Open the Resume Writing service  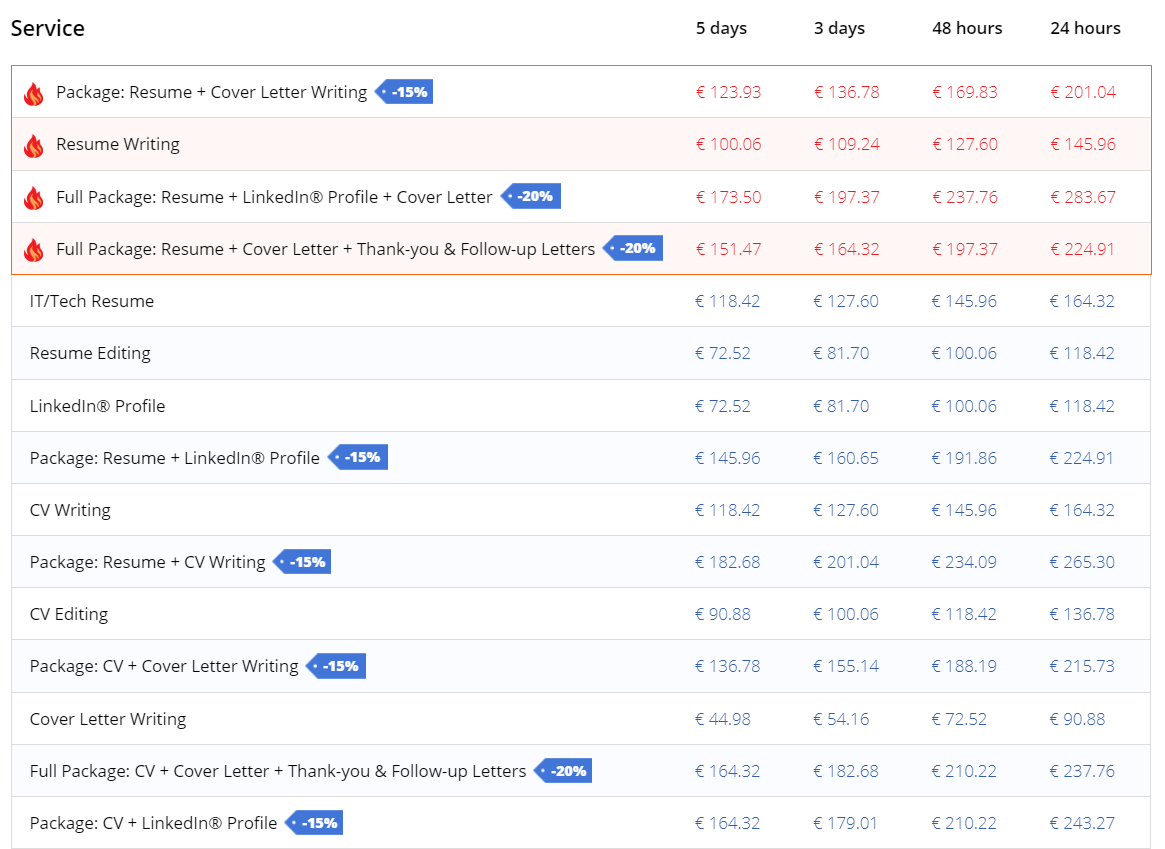(x=118, y=144)
